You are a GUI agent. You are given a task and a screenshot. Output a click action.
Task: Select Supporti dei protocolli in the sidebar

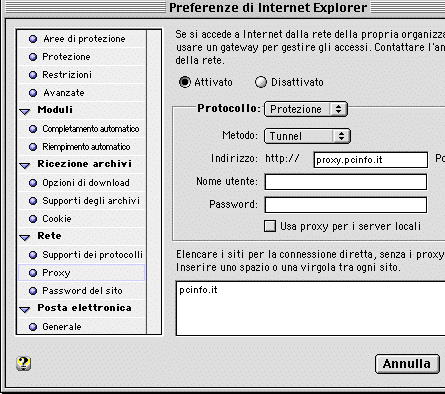coord(82,255)
